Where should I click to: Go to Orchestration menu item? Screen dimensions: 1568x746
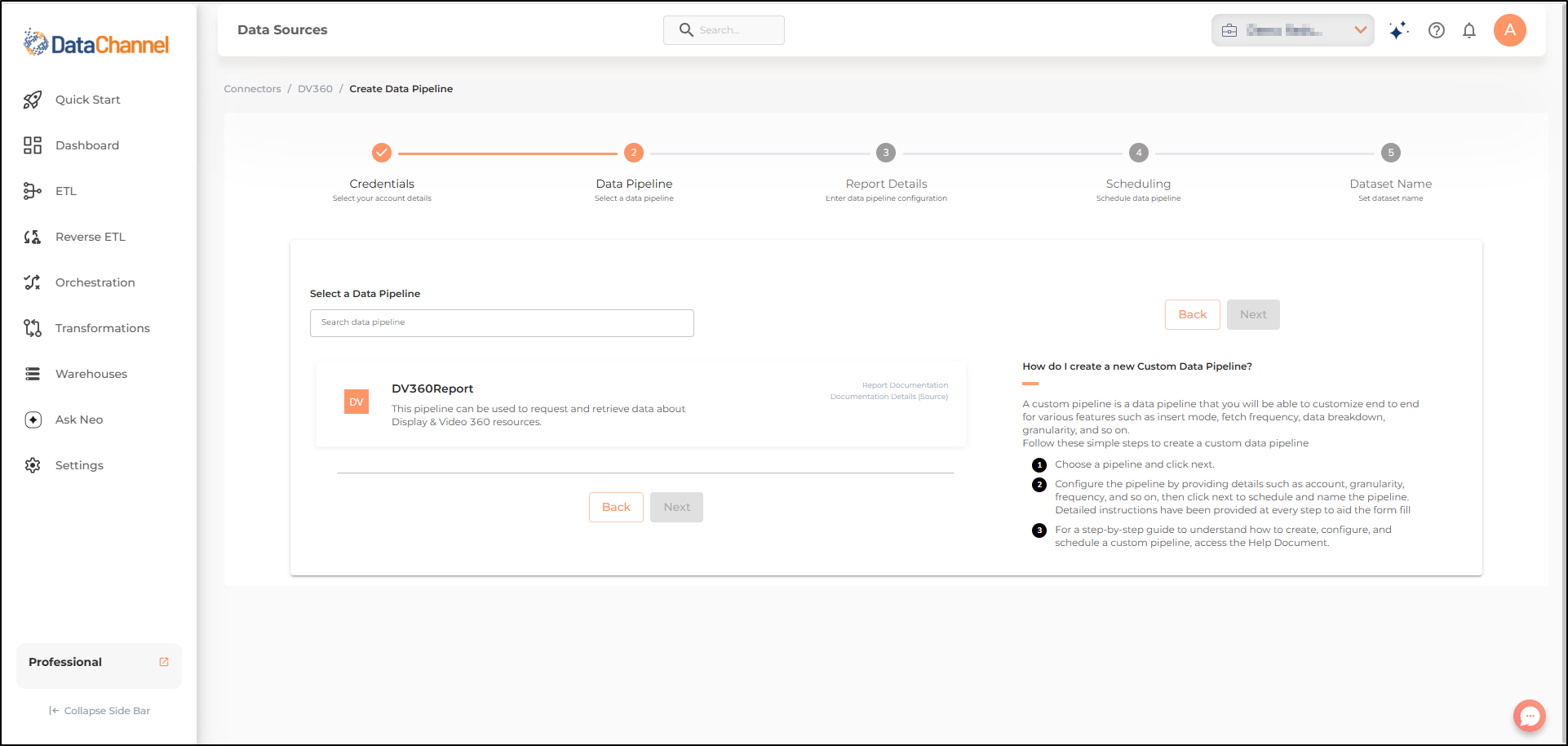pos(95,282)
